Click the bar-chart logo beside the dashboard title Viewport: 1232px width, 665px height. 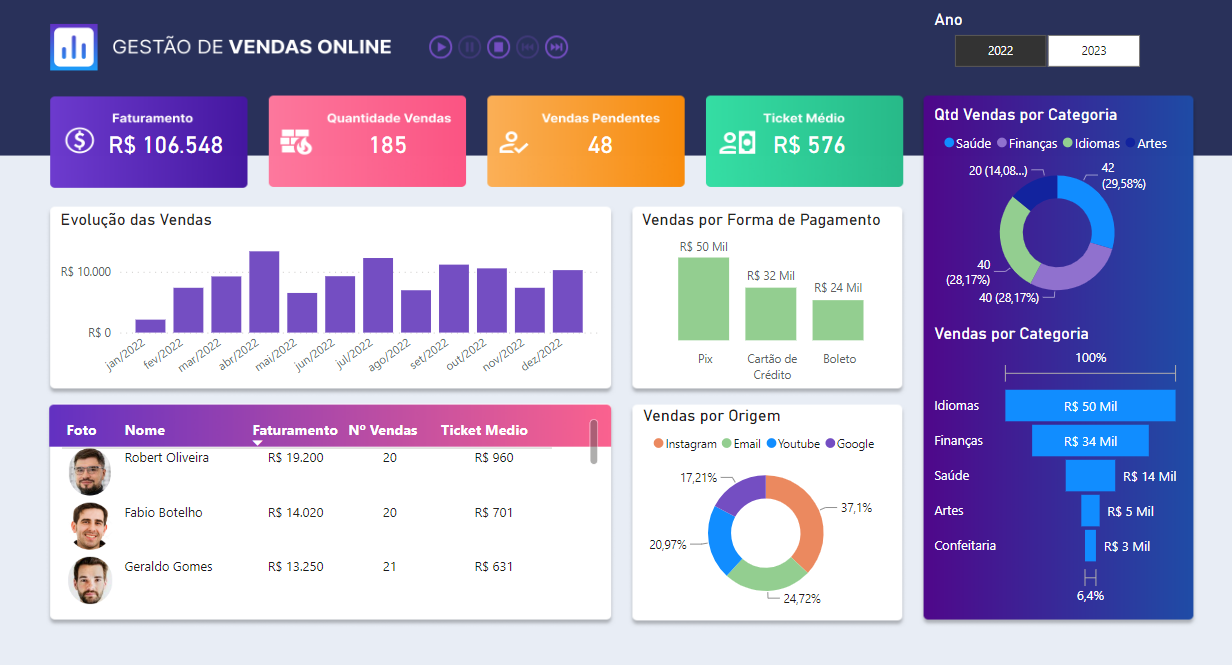(74, 46)
